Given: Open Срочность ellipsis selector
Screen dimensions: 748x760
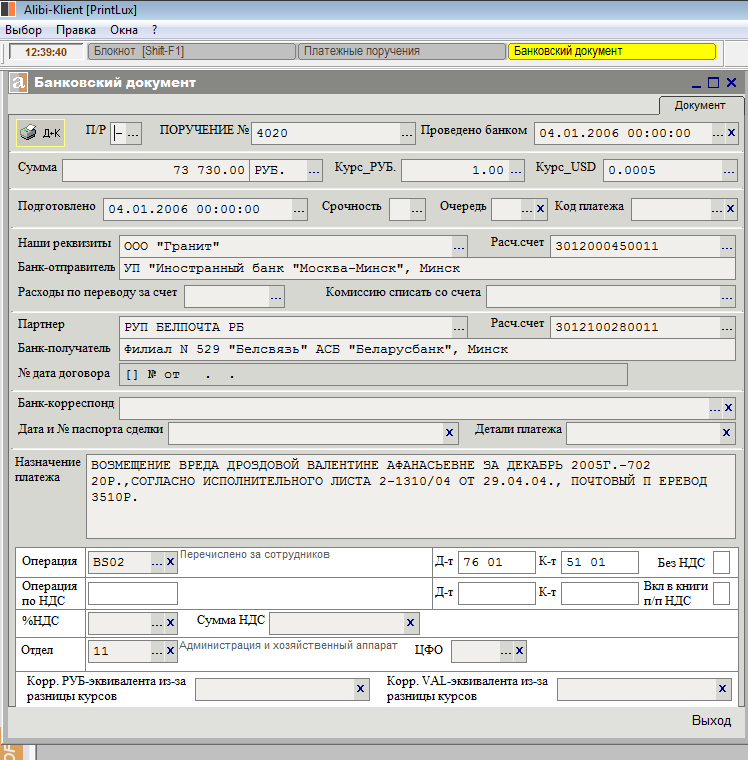Looking at the screenshot, I should click(417, 210).
